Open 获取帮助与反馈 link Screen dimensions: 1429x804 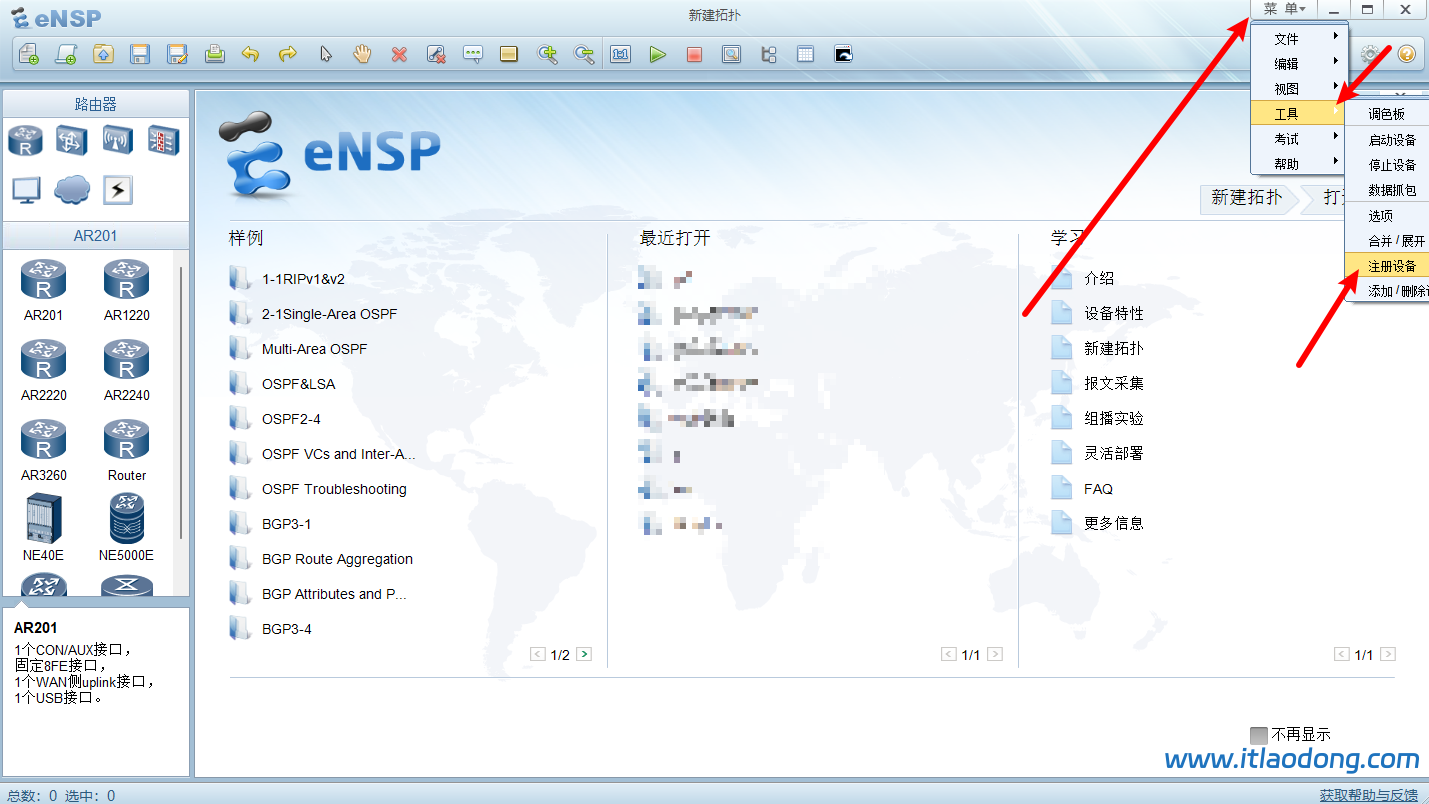(x=1368, y=795)
